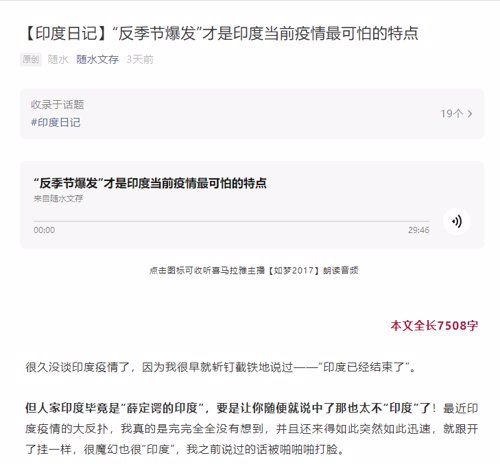Expand topic list with the chevron arrow
The height and width of the screenshot is (464, 500).
click(470, 114)
